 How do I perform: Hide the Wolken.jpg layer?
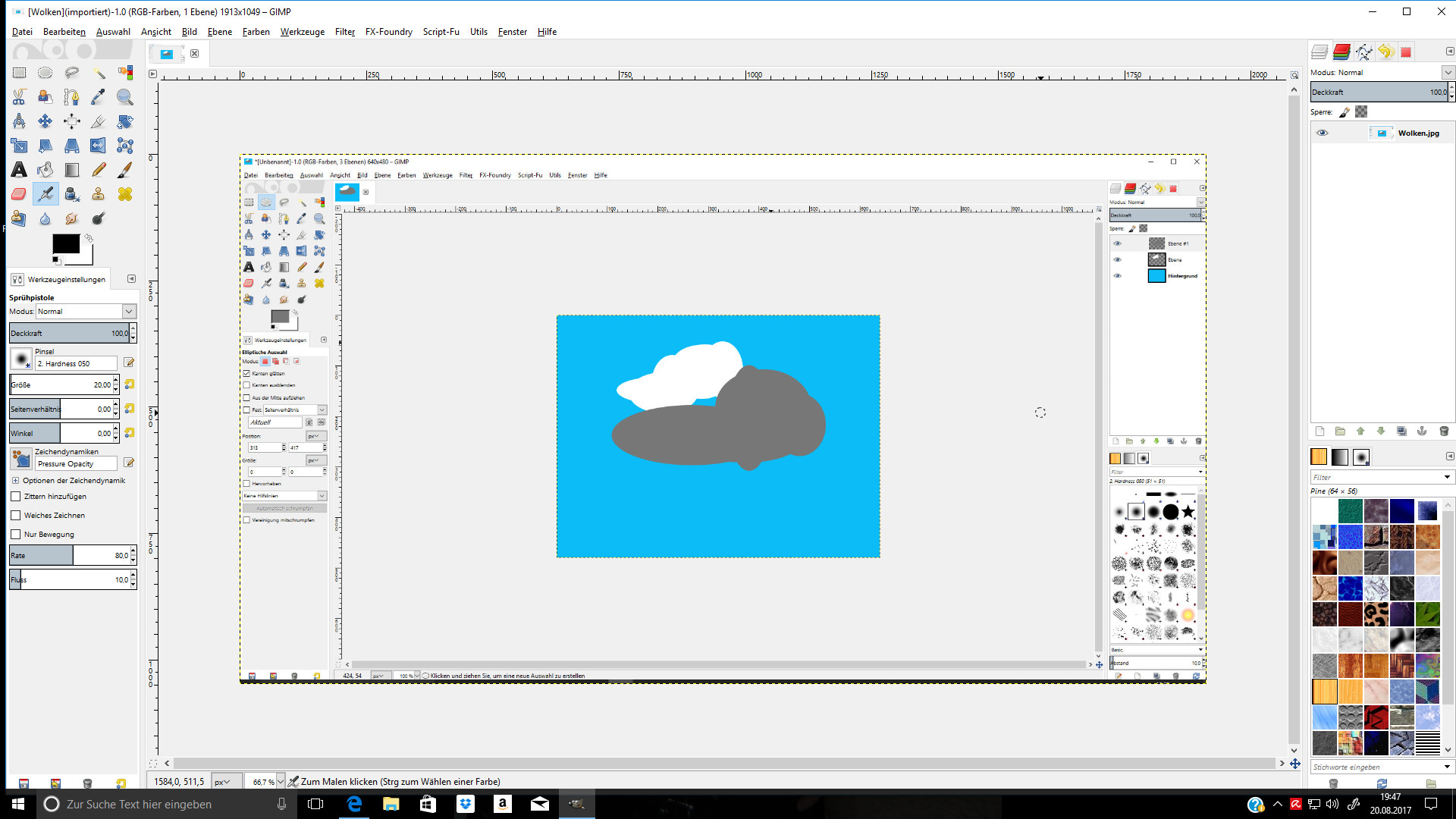(x=1322, y=133)
